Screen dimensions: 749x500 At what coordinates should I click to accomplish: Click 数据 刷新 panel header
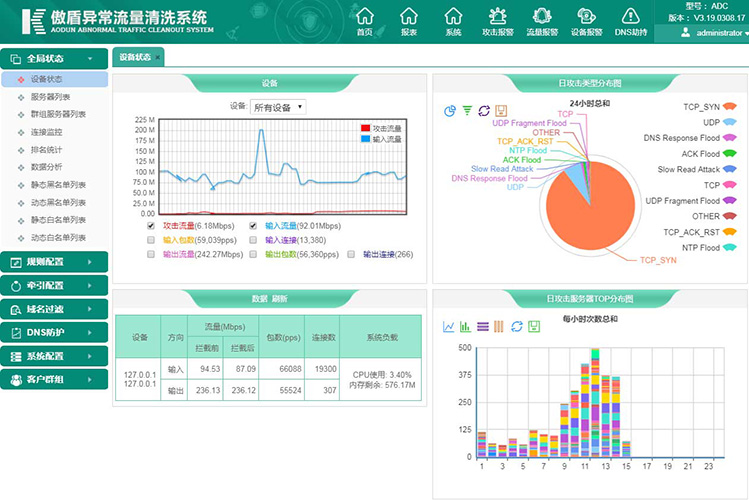269,298
